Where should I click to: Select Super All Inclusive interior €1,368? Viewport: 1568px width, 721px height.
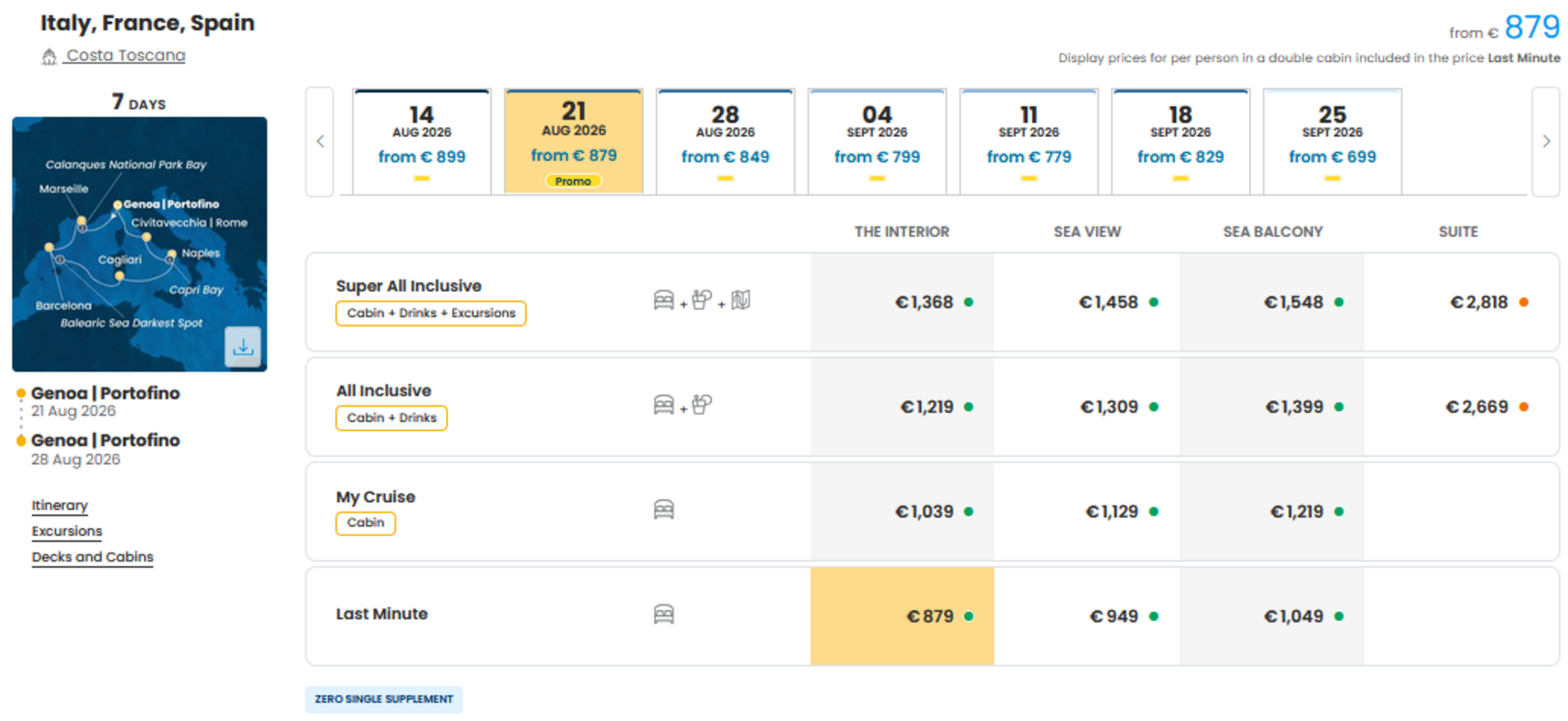pyautogui.click(x=902, y=302)
